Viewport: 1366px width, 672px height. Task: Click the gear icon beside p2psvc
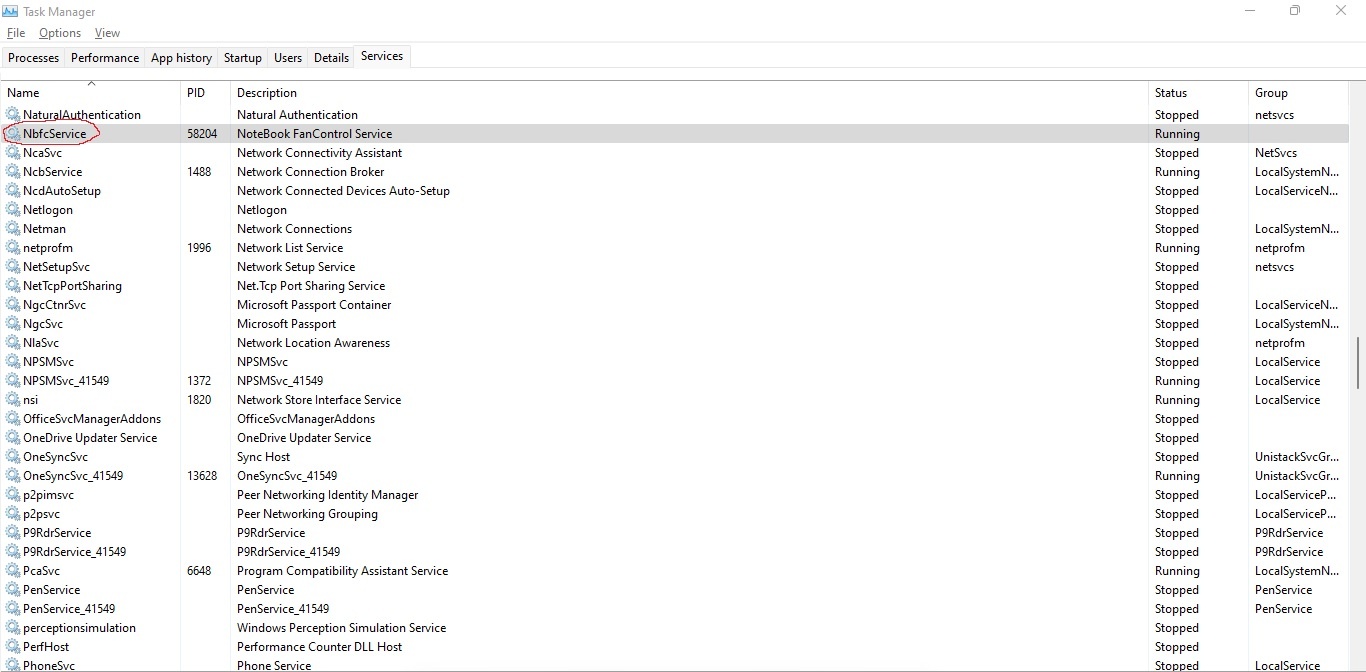click(x=13, y=513)
